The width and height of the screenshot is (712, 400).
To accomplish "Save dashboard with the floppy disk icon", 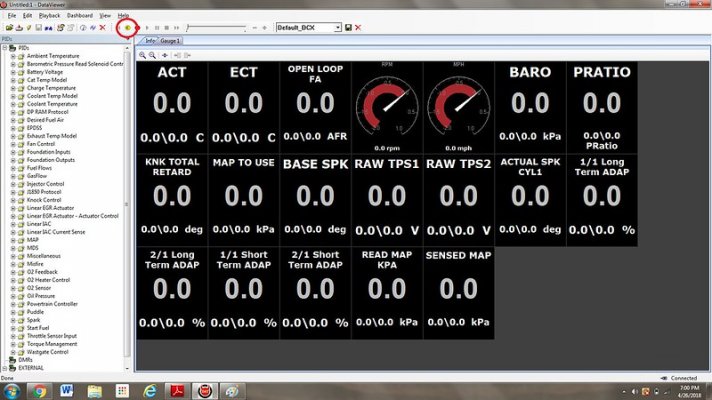I will tap(348, 28).
